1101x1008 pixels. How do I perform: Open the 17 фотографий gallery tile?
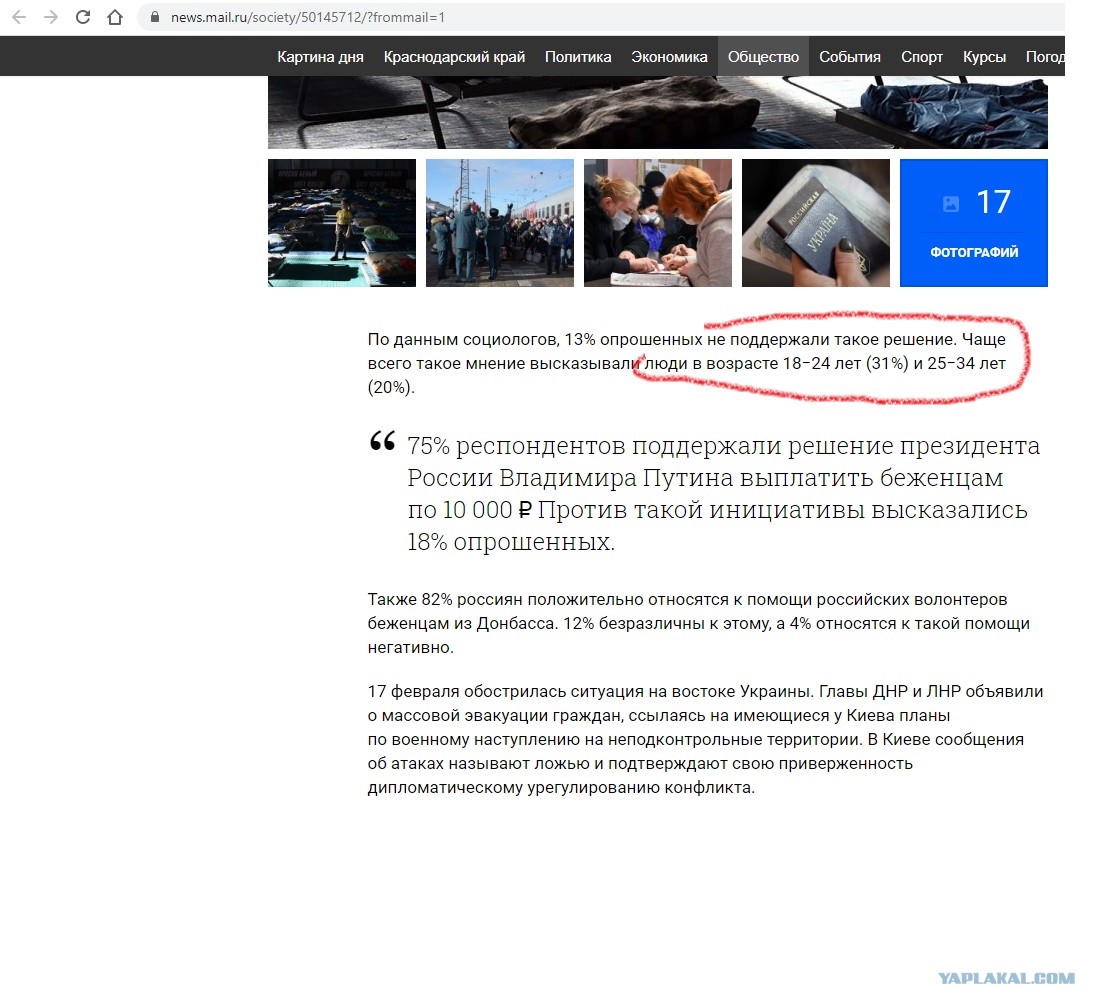pyautogui.click(x=974, y=223)
